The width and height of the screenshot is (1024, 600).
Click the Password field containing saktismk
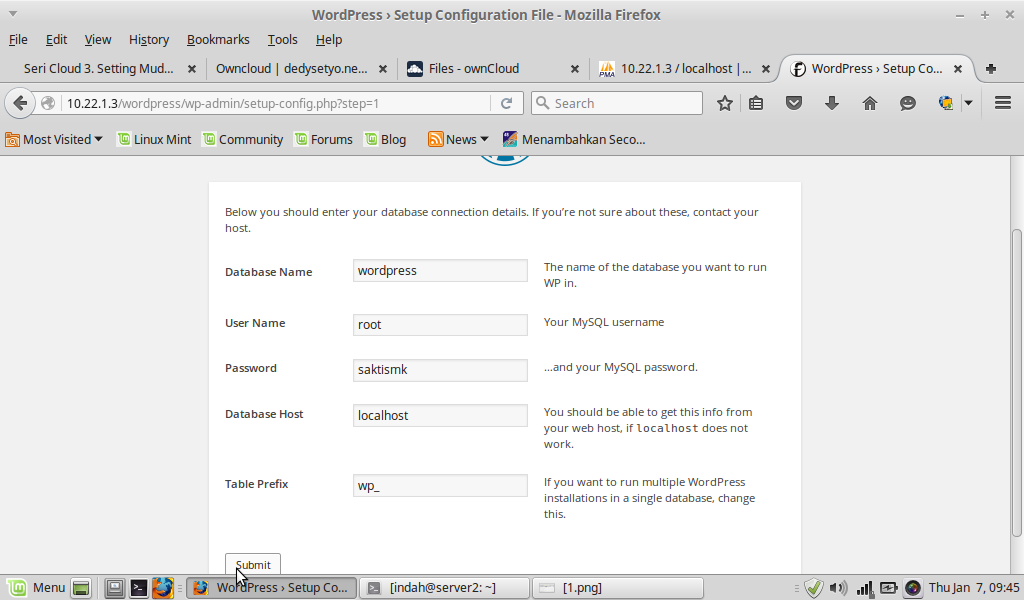point(440,370)
